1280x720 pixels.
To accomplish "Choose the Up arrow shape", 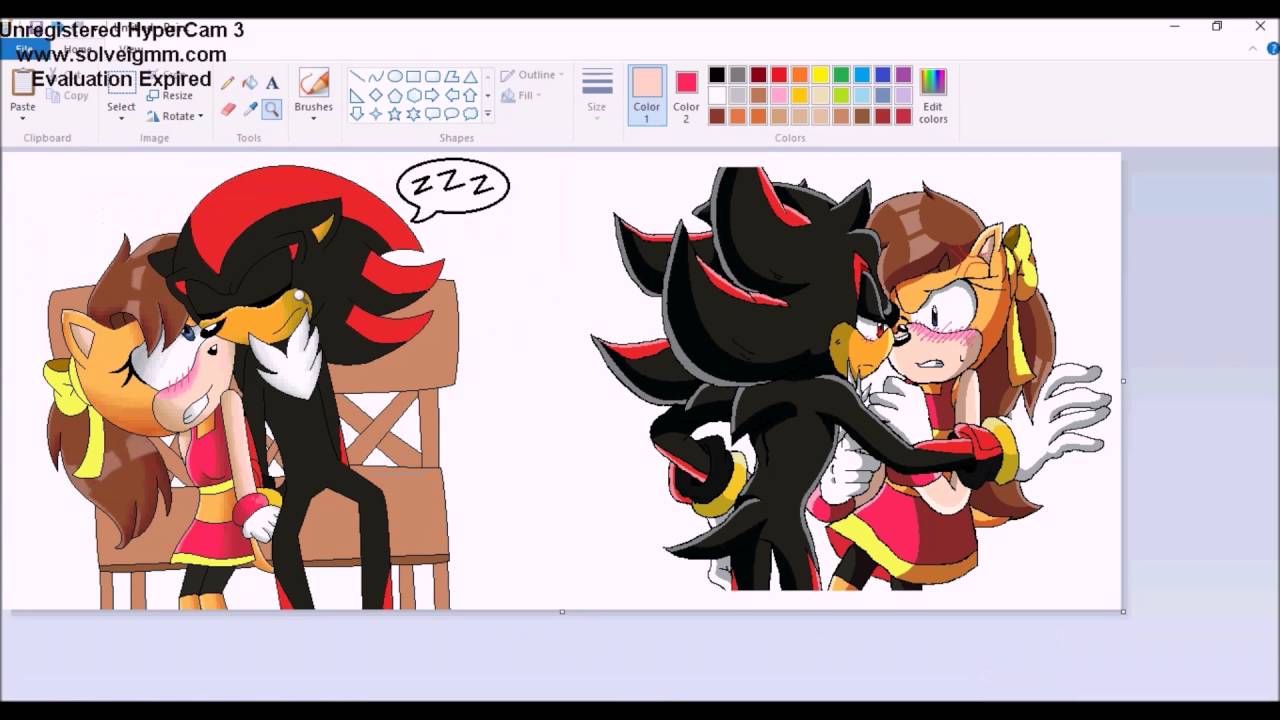I will coord(470,95).
